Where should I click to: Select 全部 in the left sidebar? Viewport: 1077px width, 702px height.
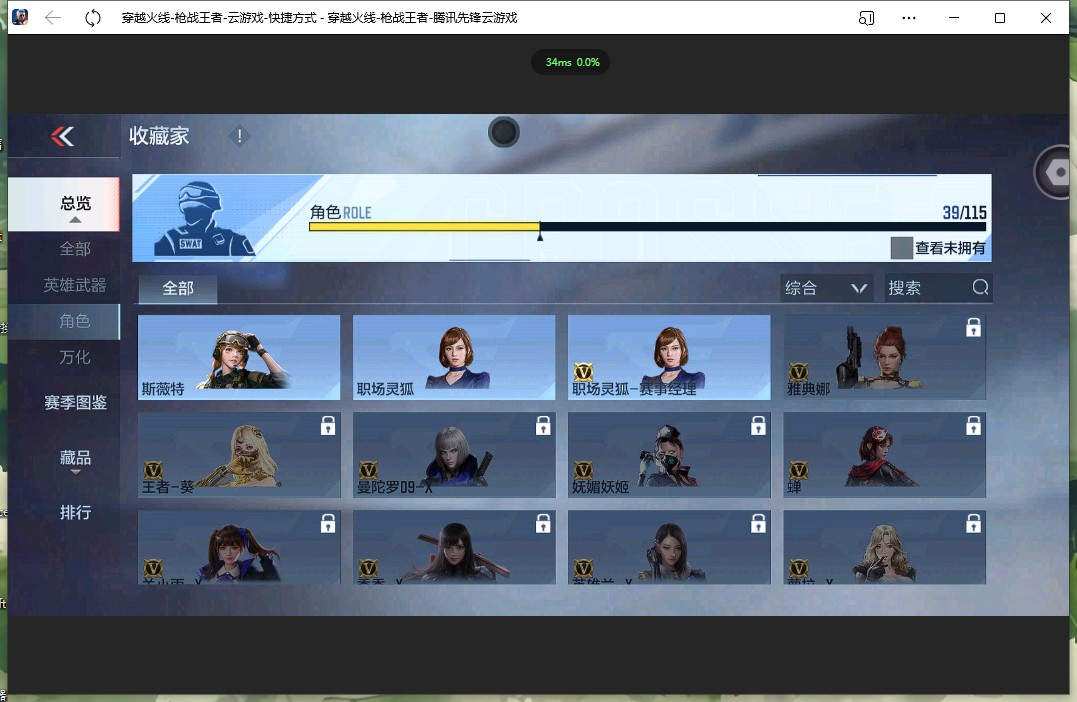(75, 249)
